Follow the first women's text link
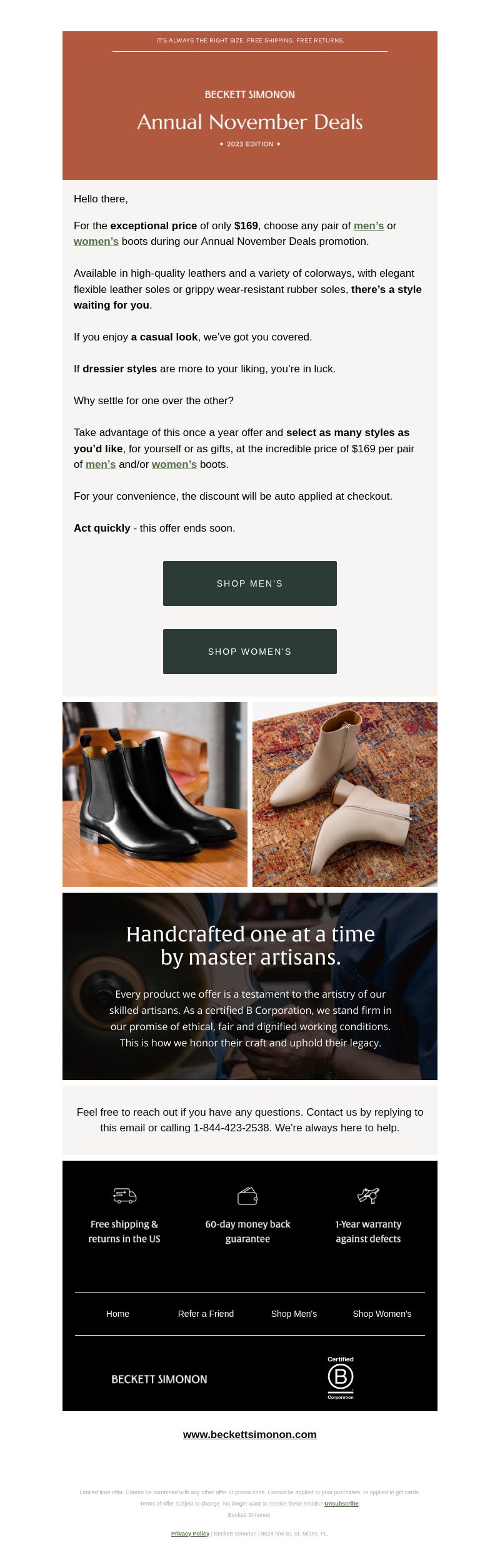Viewport: 500px width, 1568px height. 96,241
